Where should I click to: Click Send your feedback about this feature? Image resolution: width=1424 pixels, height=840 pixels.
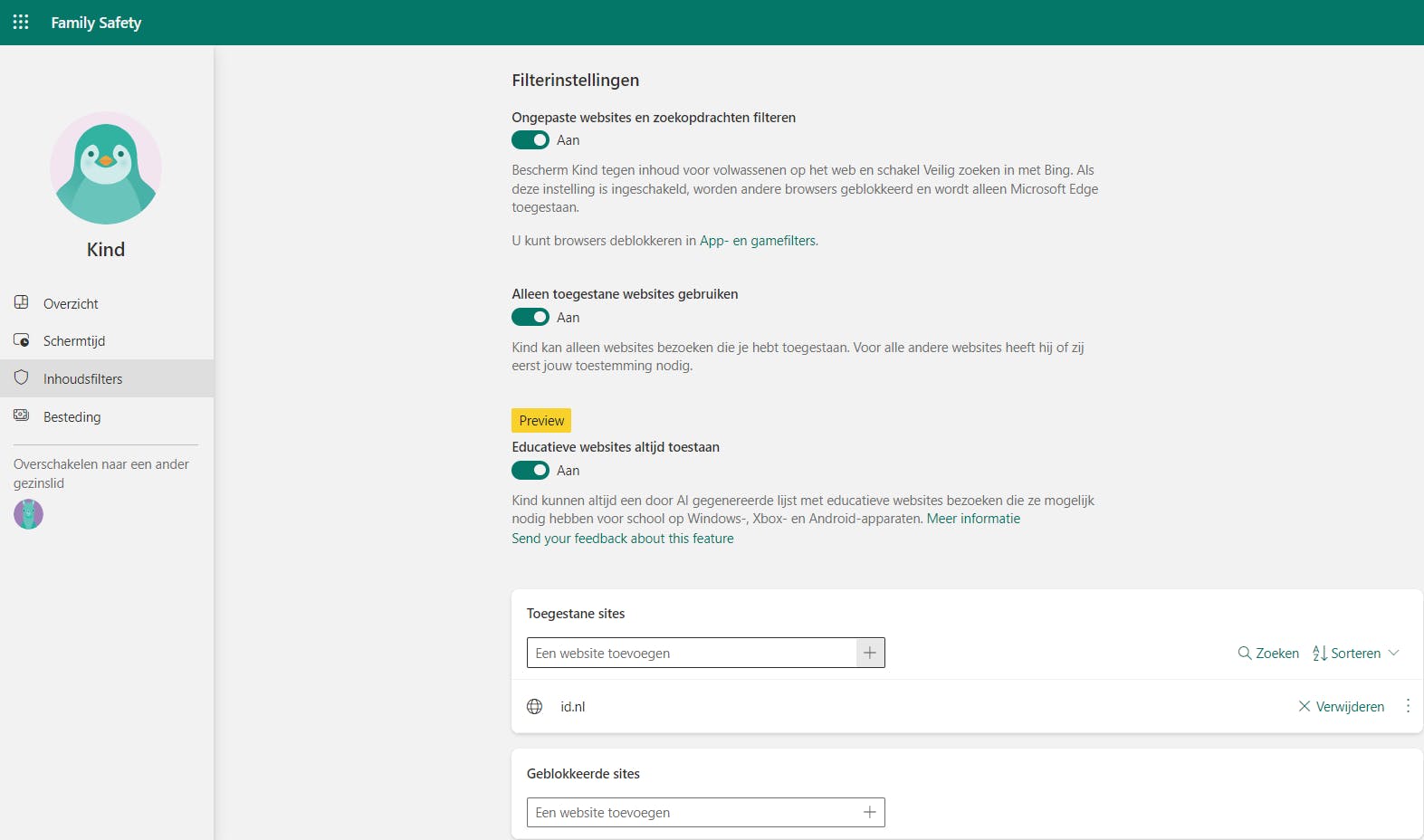click(623, 539)
